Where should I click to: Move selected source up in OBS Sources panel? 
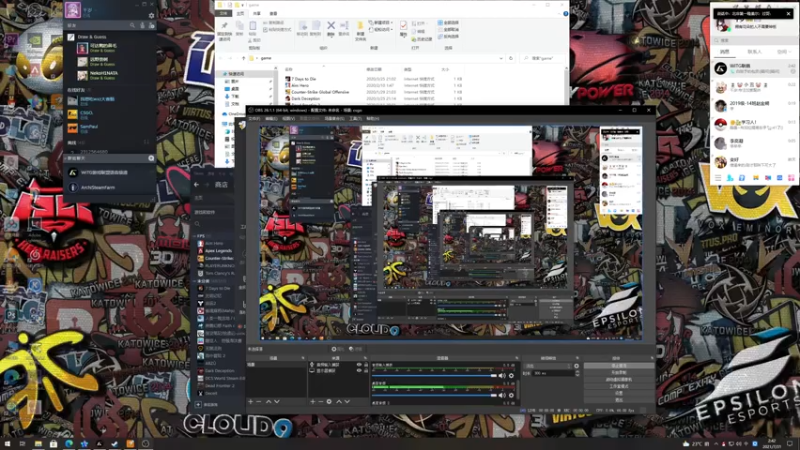pos(339,402)
